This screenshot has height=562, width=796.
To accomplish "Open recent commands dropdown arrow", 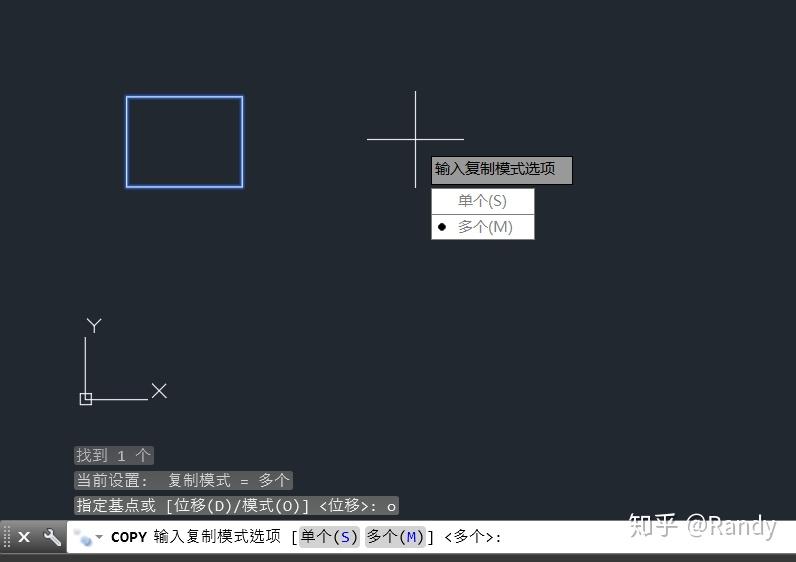I will pos(99,537).
